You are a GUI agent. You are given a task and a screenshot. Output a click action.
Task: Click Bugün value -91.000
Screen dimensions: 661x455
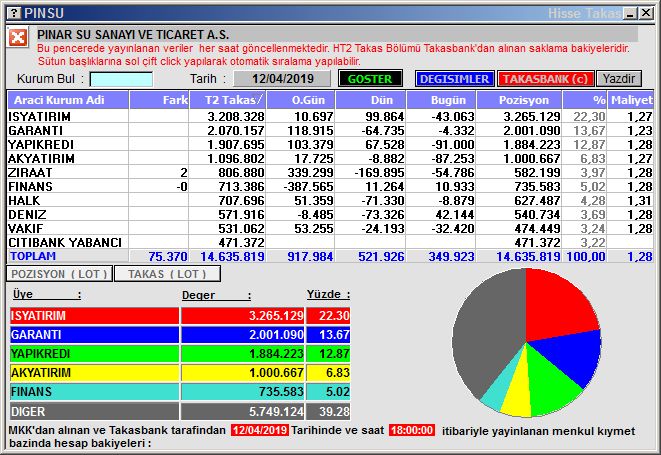point(452,144)
